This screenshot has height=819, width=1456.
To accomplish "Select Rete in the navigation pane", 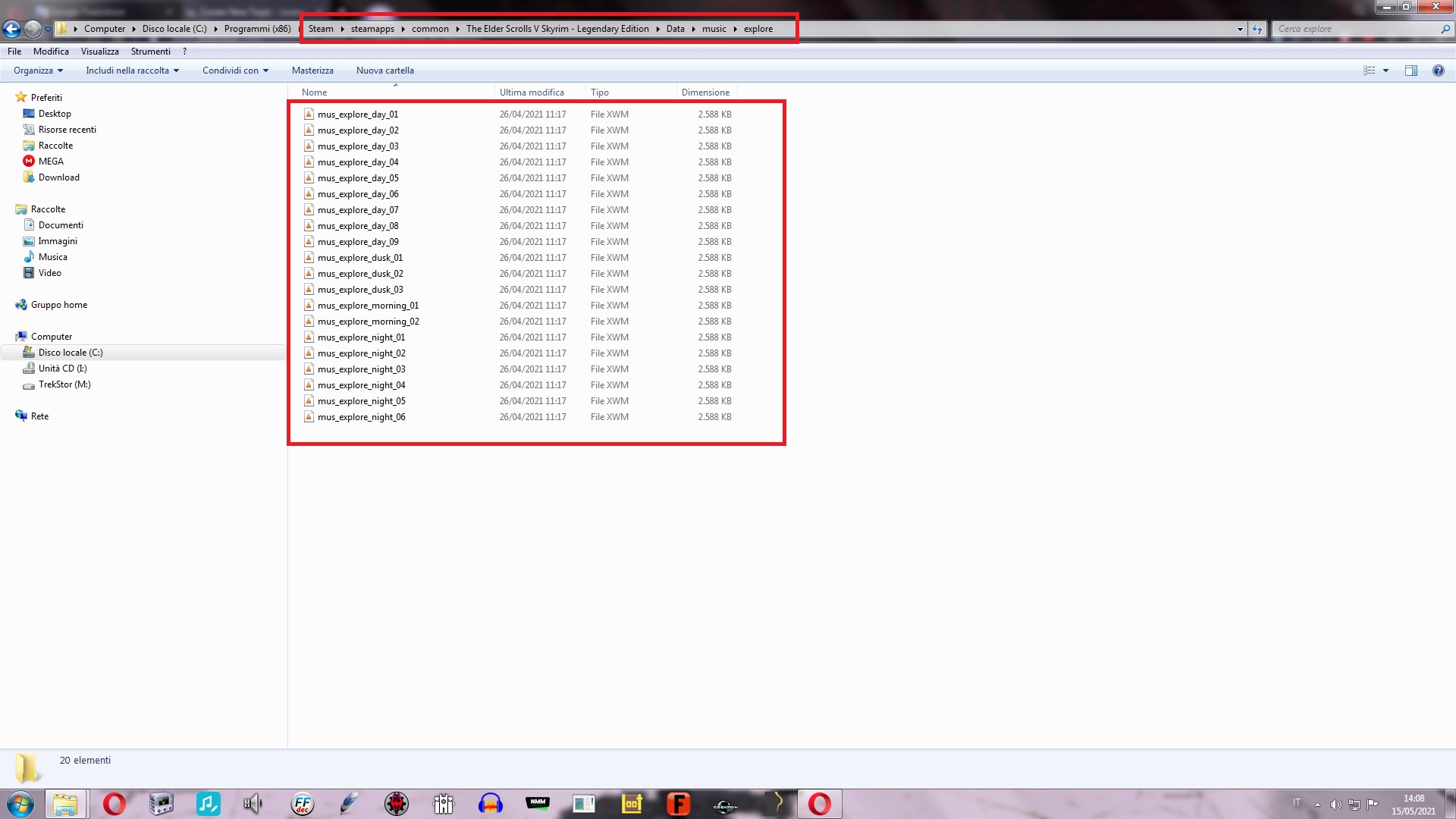I will tap(39, 416).
